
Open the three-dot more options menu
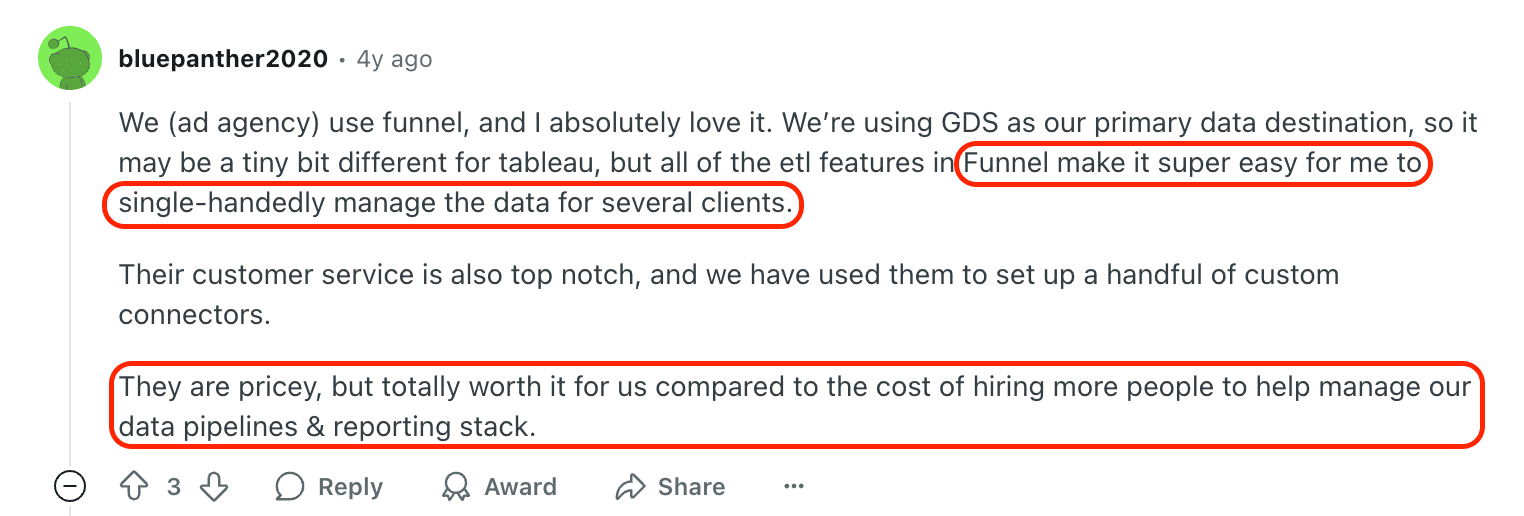794,487
